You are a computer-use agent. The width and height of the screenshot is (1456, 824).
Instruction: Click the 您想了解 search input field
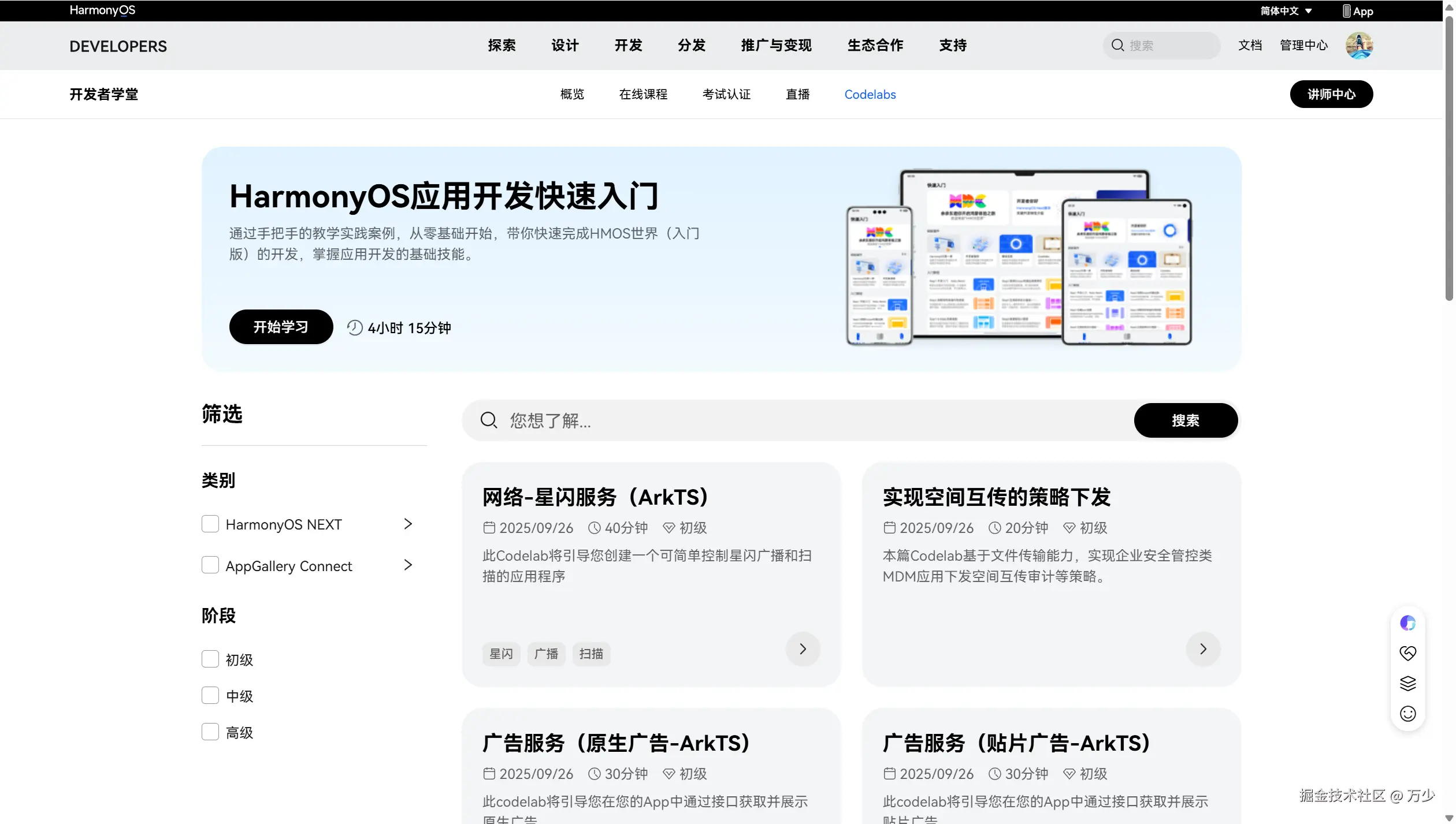pyautogui.click(x=809, y=420)
